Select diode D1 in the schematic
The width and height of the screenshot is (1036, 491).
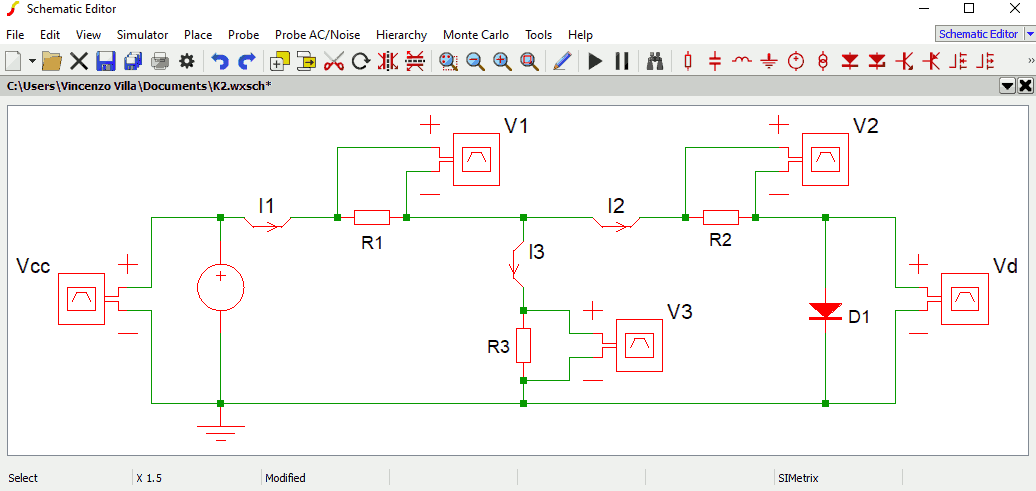[825, 311]
